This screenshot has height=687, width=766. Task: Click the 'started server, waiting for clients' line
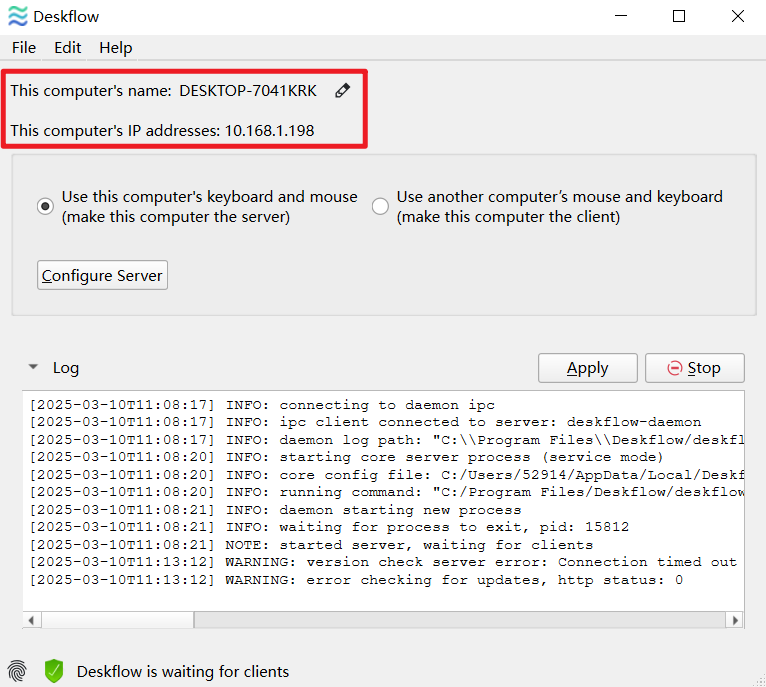tap(311, 545)
